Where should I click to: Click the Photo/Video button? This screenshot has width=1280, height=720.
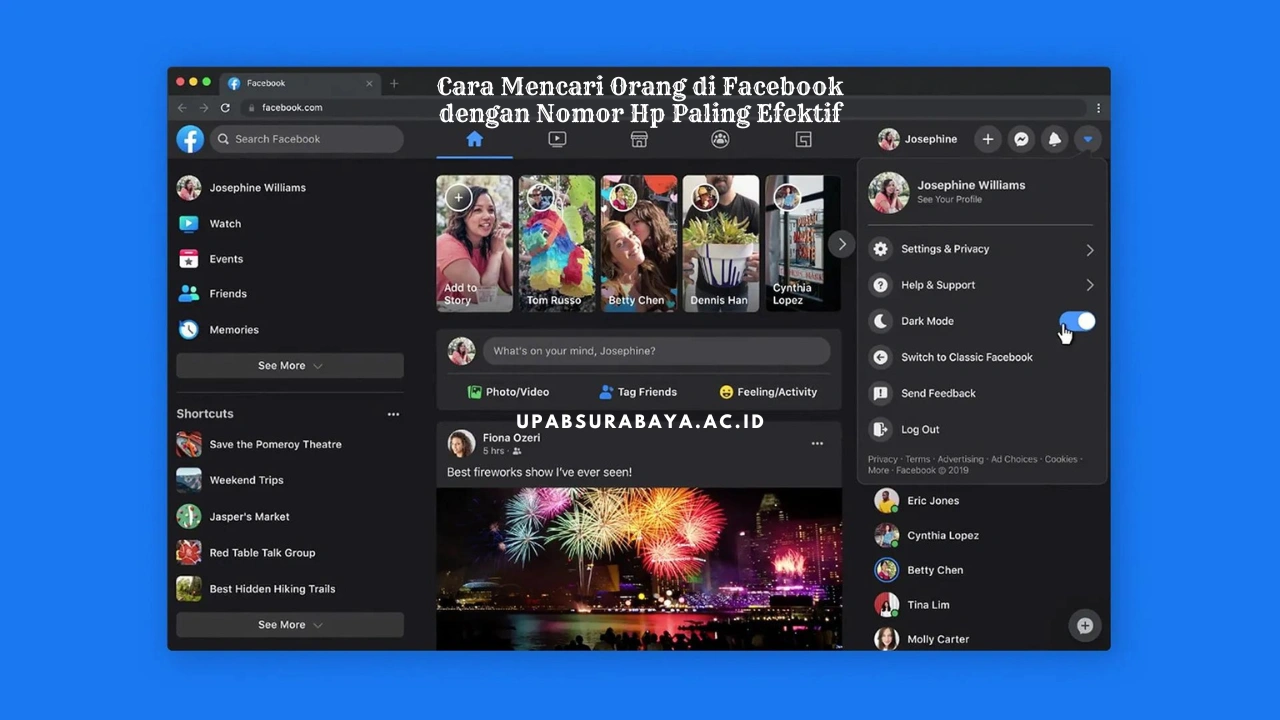pyautogui.click(x=508, y=392)
